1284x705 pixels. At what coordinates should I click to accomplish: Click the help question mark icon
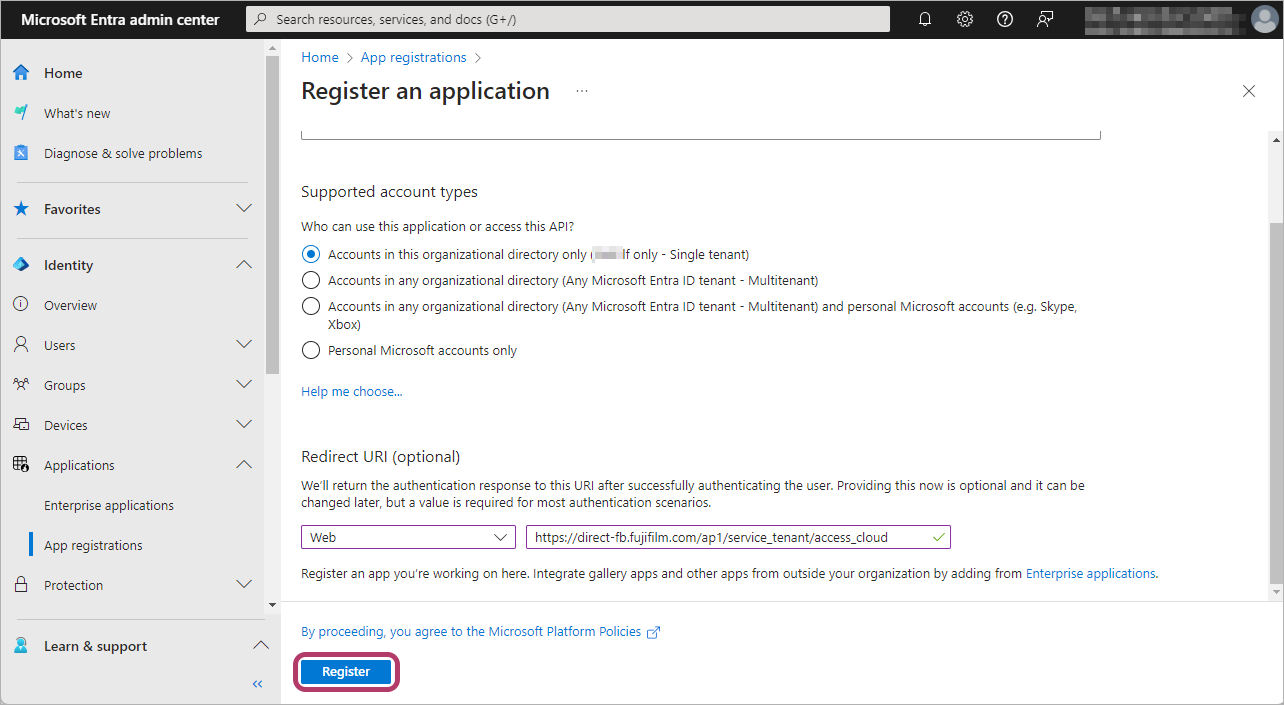click(1005, 19)
